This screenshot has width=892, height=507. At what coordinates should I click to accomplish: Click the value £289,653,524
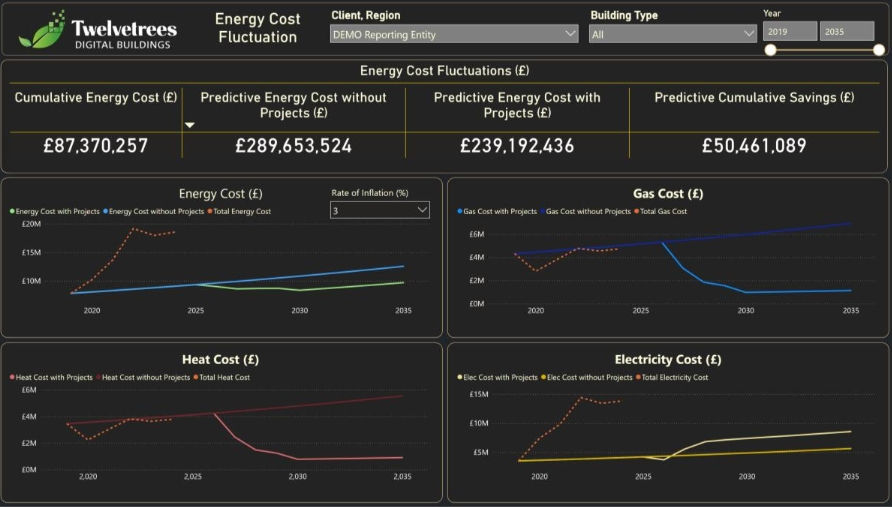tap(294, 146)
